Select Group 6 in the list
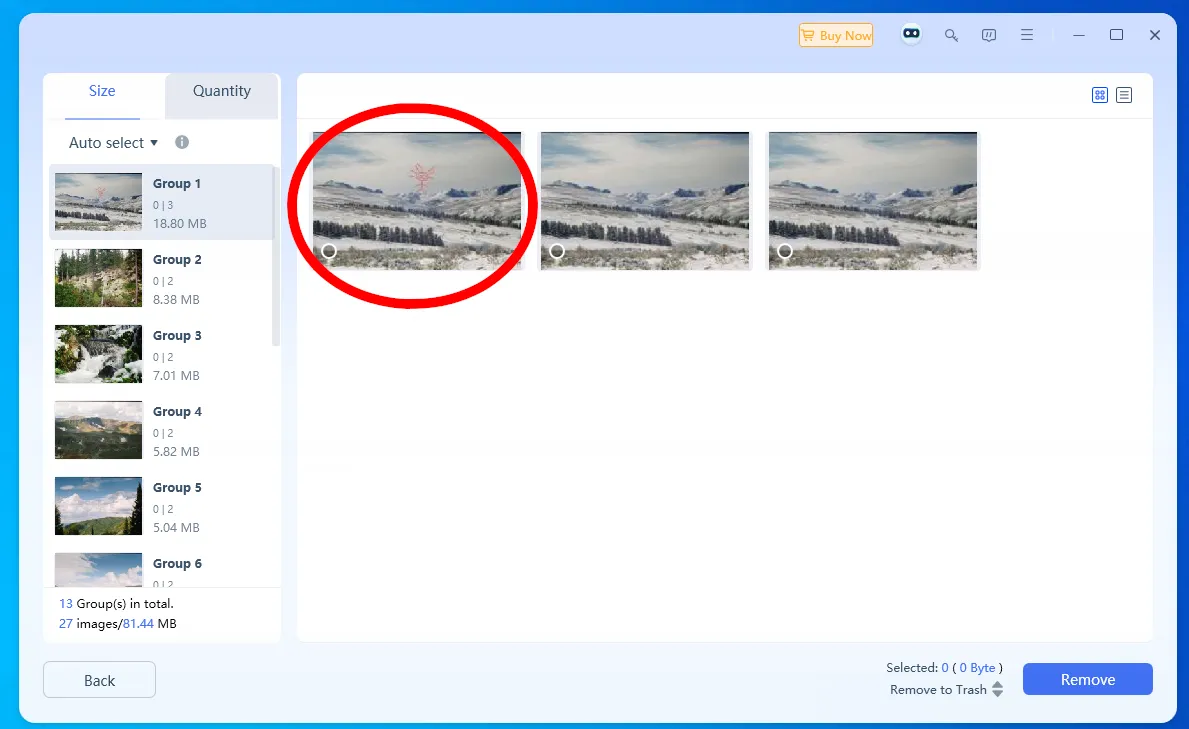The image size is (1189, 729). 161,567
